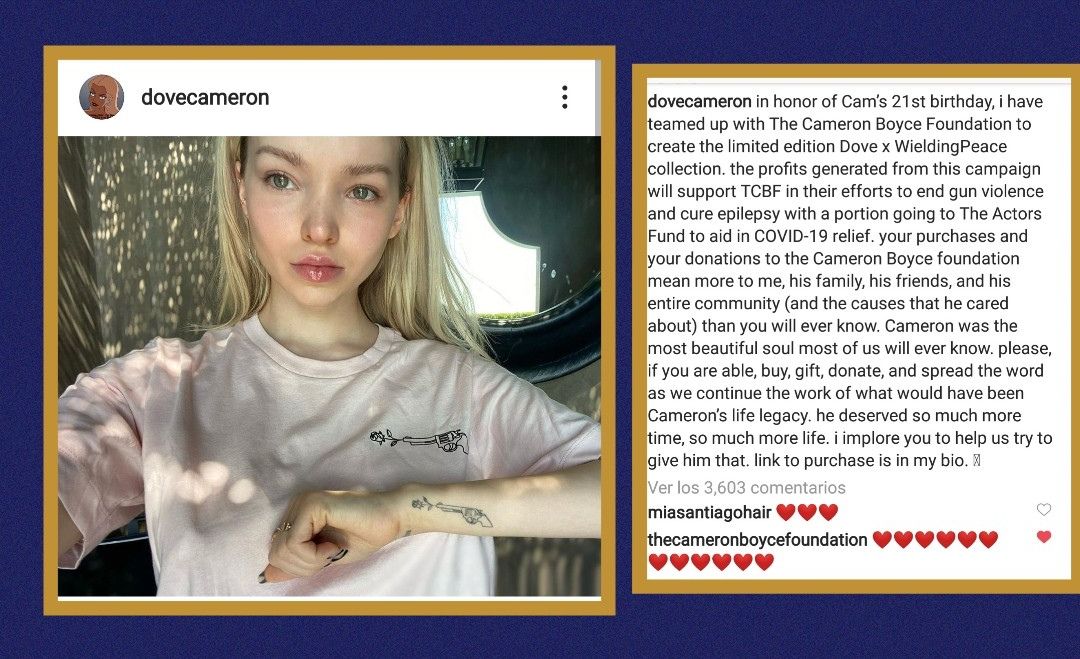
Task: Click 'link to purchase is in my bio' text
Action: 861,460
